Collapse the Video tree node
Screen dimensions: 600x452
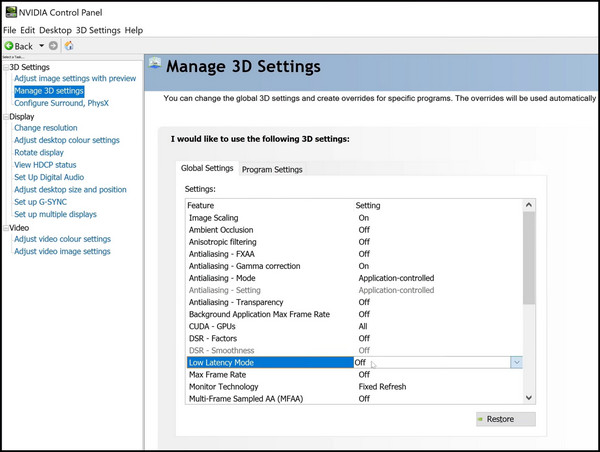click(6, 228)
